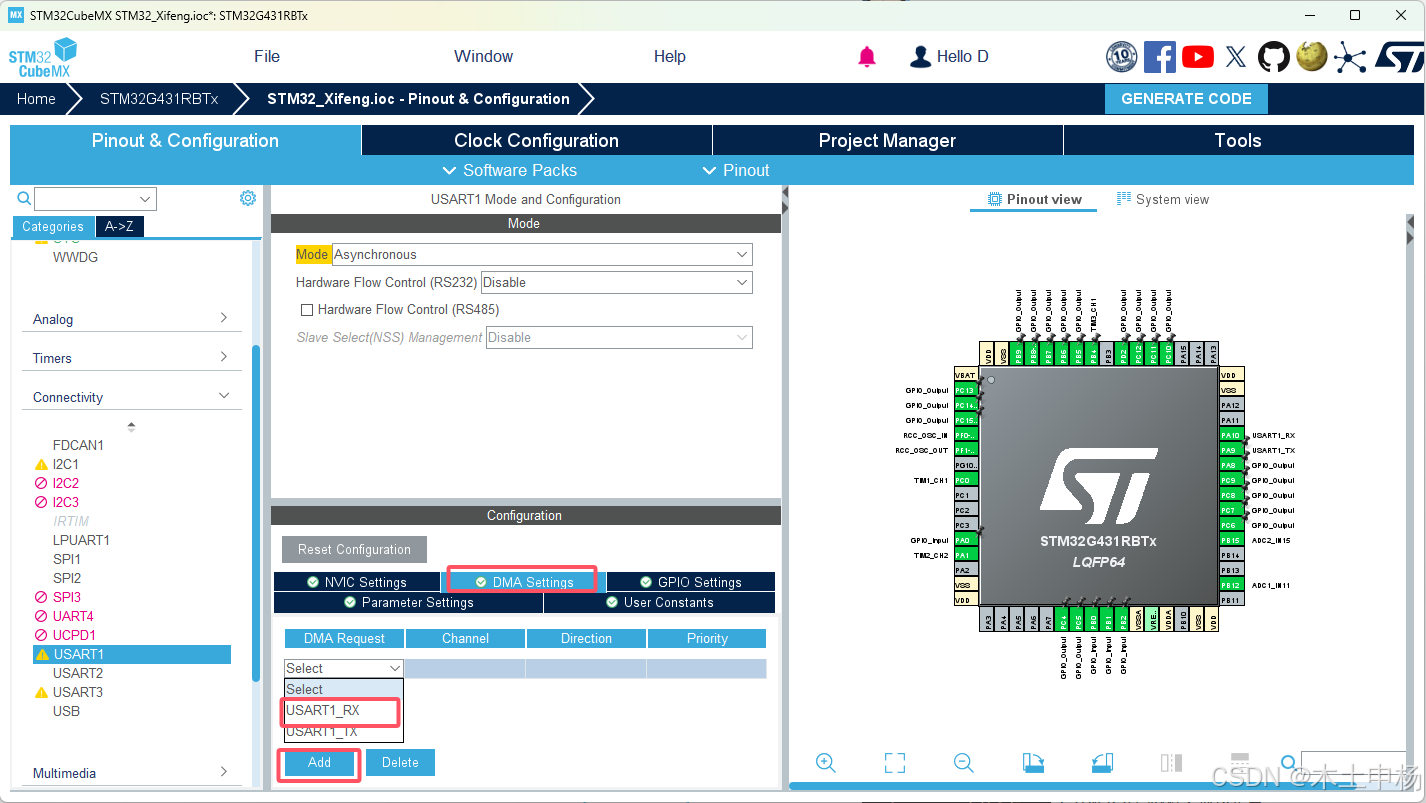The height and width of the screenshot is (803, 1426).
Task: Open the NVIC Settings tab
Action: (356, 582)
